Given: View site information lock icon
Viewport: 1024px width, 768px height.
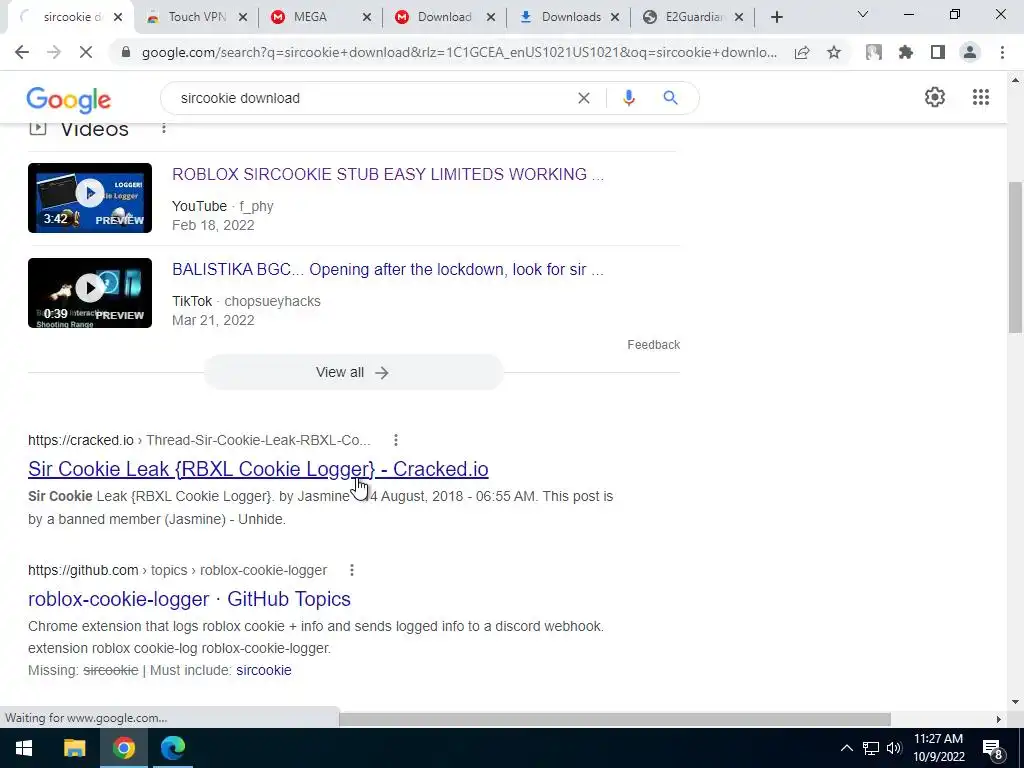Looking at the screenshot, I should click(126, 52).
